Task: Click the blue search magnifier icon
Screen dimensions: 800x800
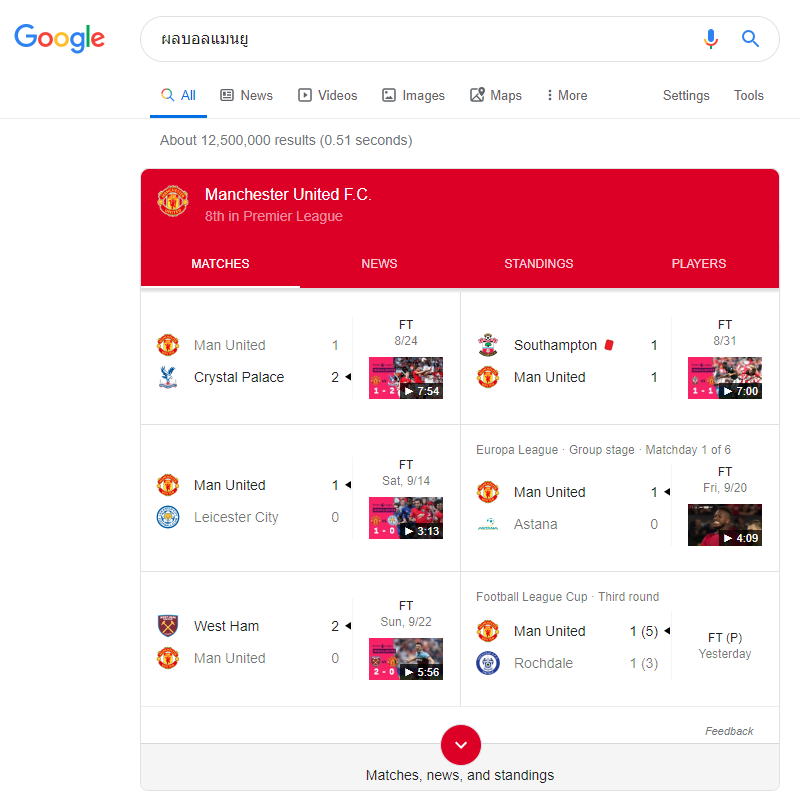Action: click(x=750, y=39)
